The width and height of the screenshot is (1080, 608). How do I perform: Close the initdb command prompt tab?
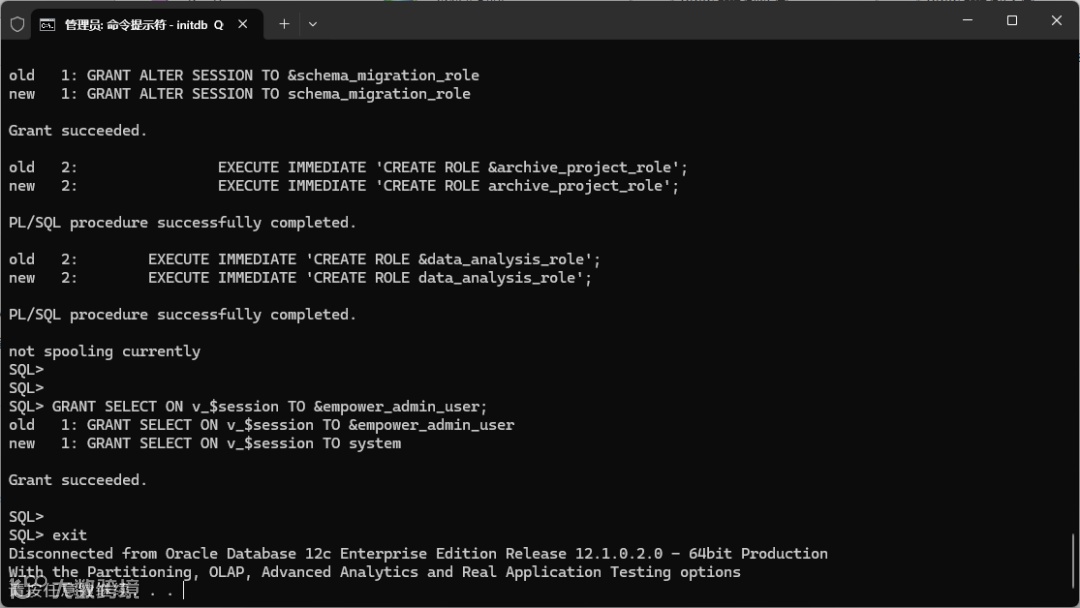tap(243, 24)
